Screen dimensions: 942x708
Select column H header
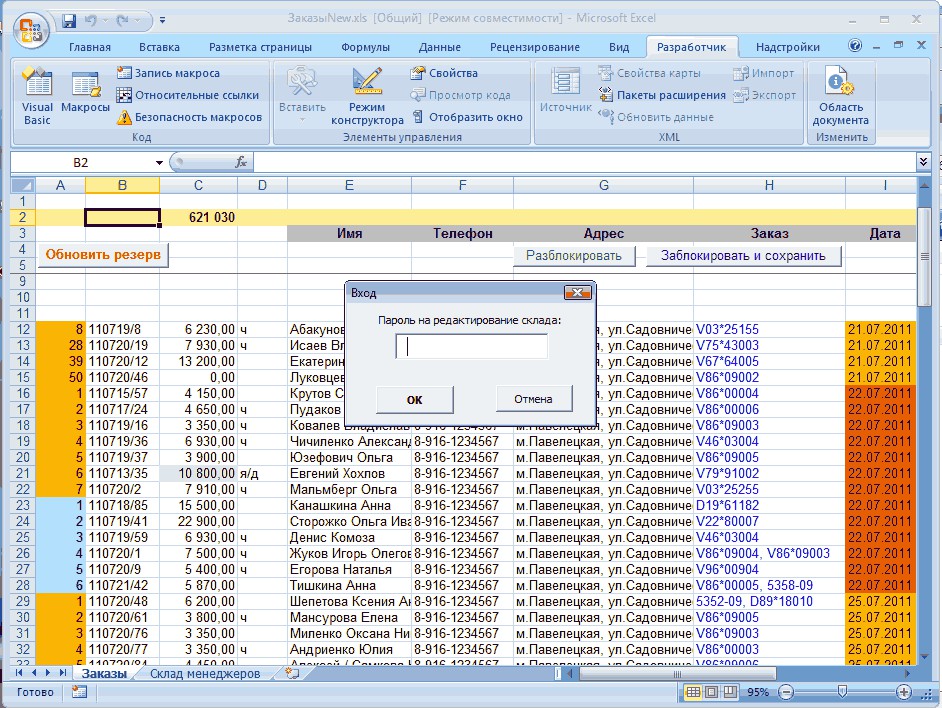(769, 185)
